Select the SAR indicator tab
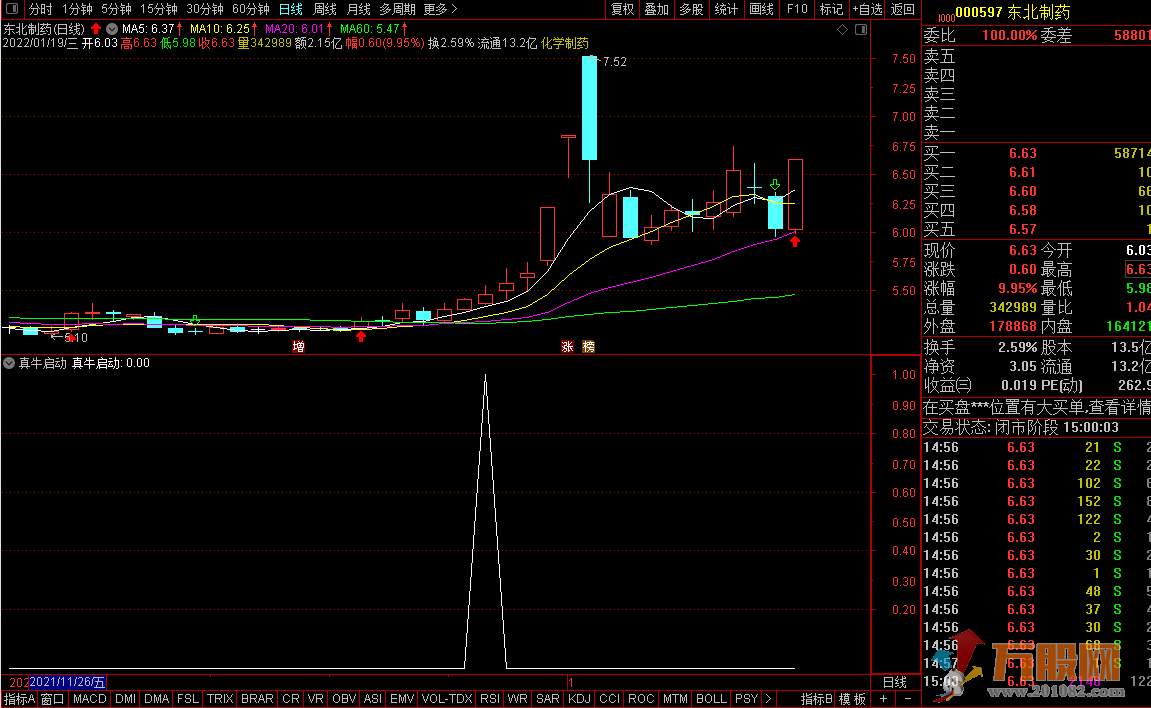1151x708 pixels. [x=548, y=699]
